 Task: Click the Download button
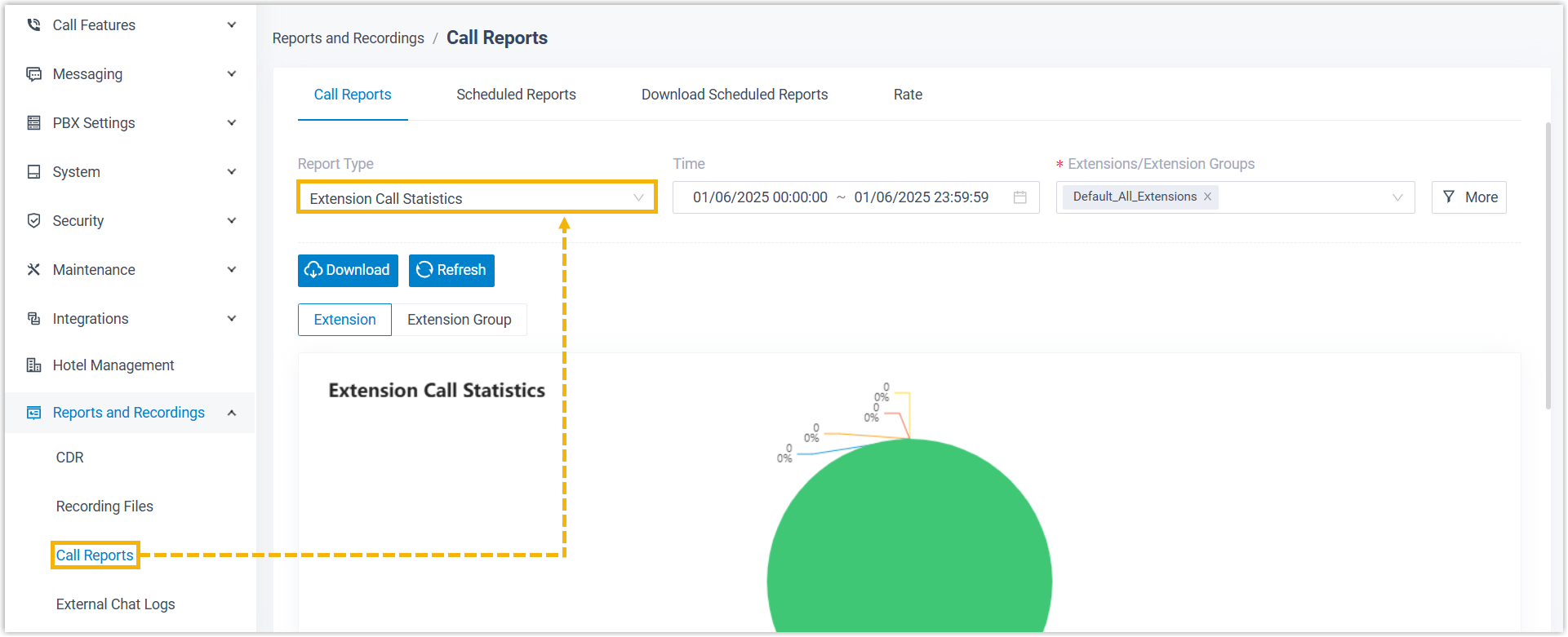[348, 271]
